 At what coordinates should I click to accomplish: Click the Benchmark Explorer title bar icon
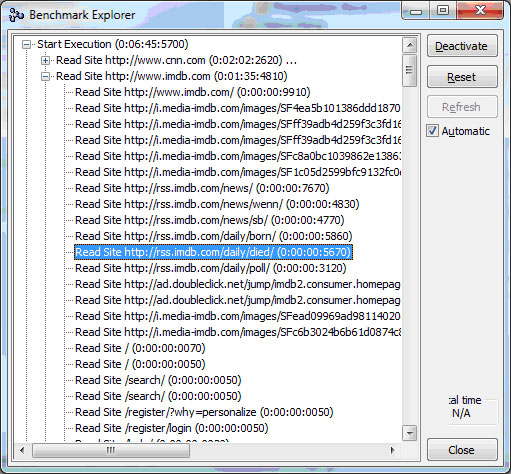16,15
